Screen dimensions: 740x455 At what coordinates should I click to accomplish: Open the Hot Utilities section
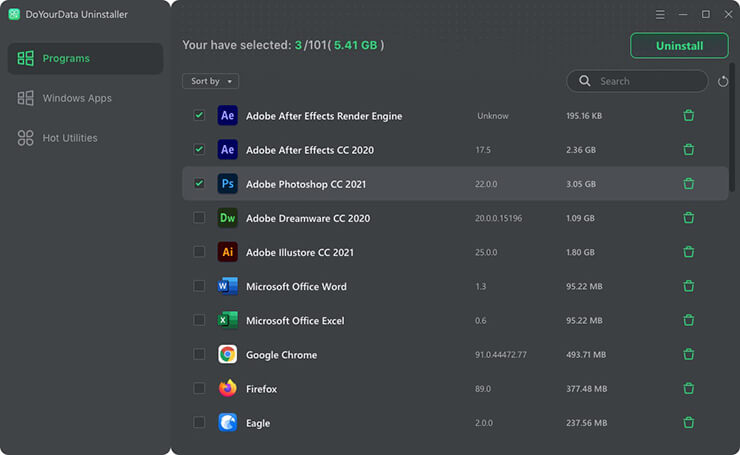pyautogui.click(x=70, y=138)
